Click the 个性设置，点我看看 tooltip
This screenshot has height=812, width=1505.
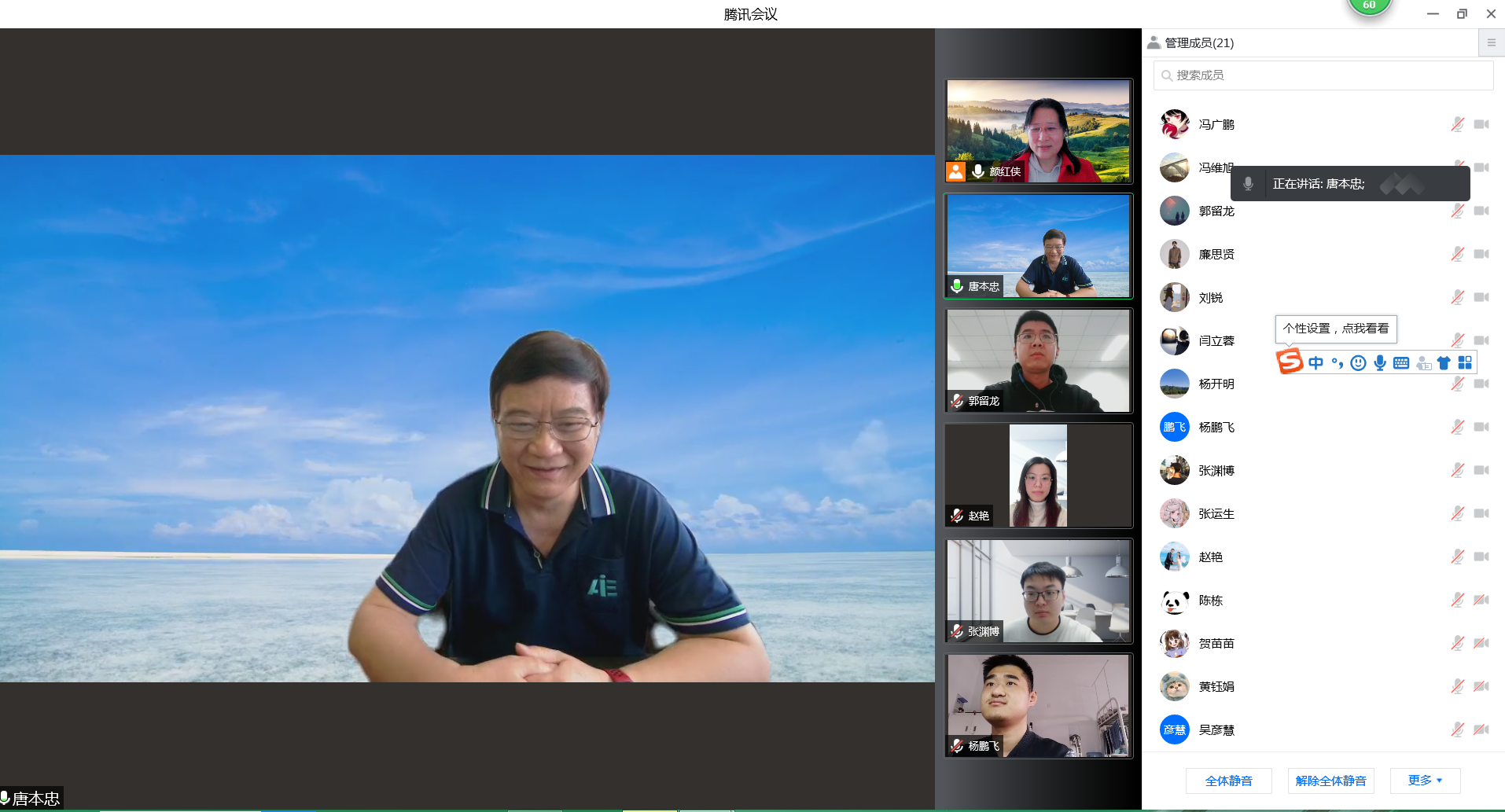[x=1336, y=329]
